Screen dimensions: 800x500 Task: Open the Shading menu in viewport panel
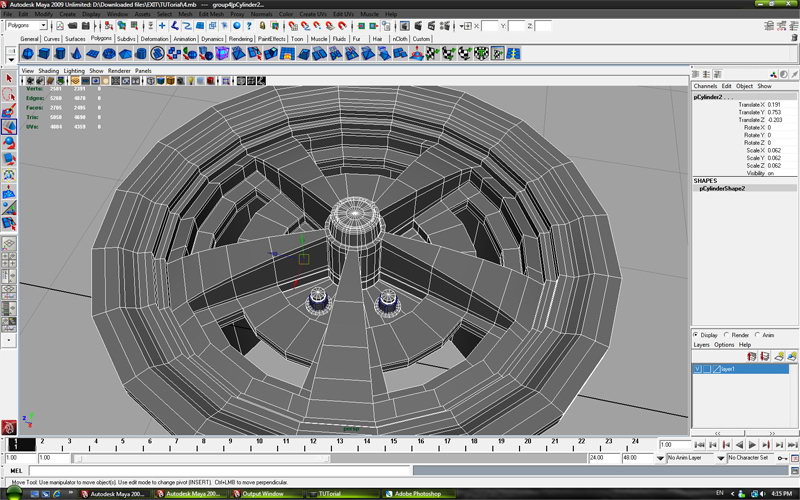click(x=50, y=71)
